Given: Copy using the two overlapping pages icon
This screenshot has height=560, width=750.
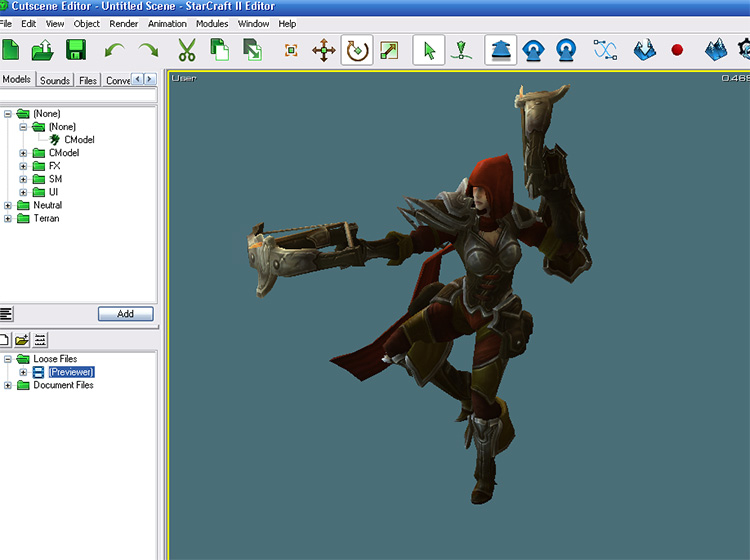Looking at the screenshot, I should tap(220, 50).
